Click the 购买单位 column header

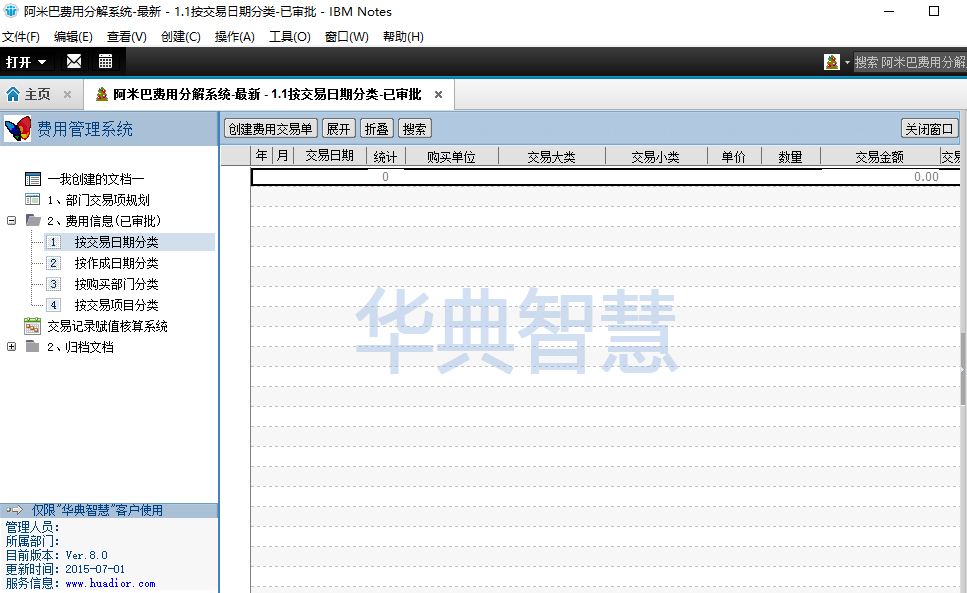(451, 156)
